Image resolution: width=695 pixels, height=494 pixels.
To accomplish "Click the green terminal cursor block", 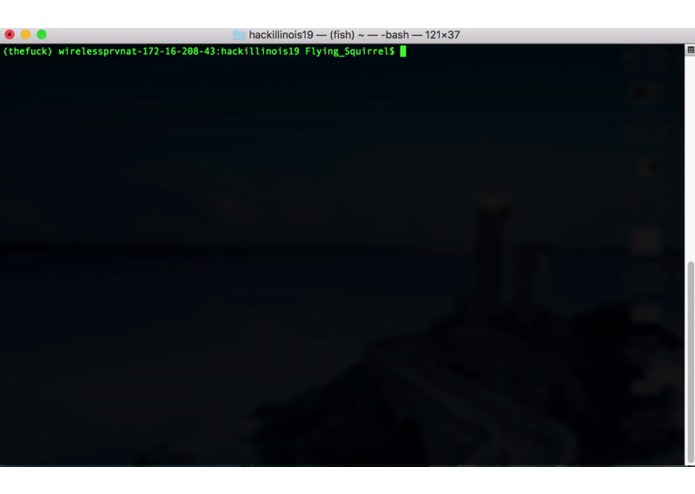I will 403,51.
